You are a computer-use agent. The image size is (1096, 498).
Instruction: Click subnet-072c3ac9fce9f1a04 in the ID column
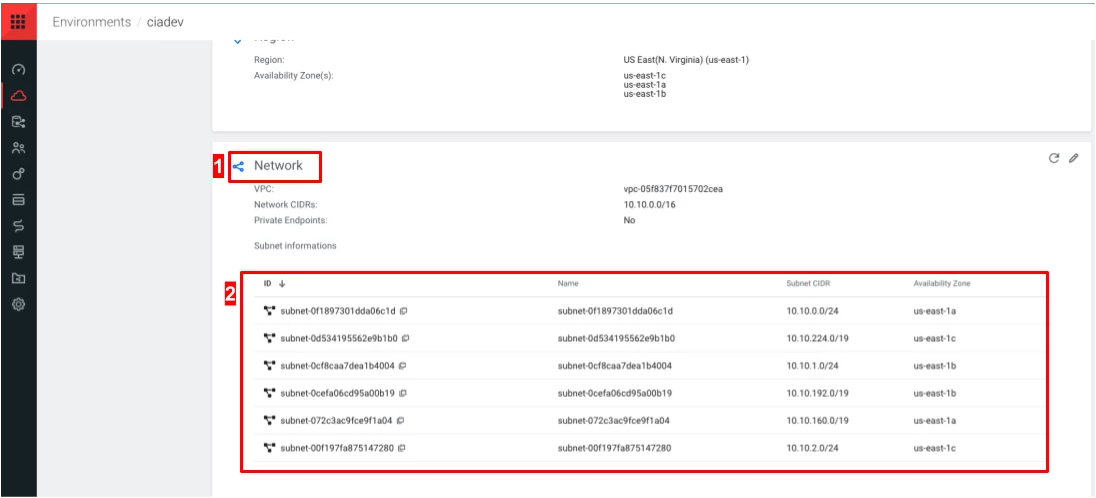tap(336, 420)
